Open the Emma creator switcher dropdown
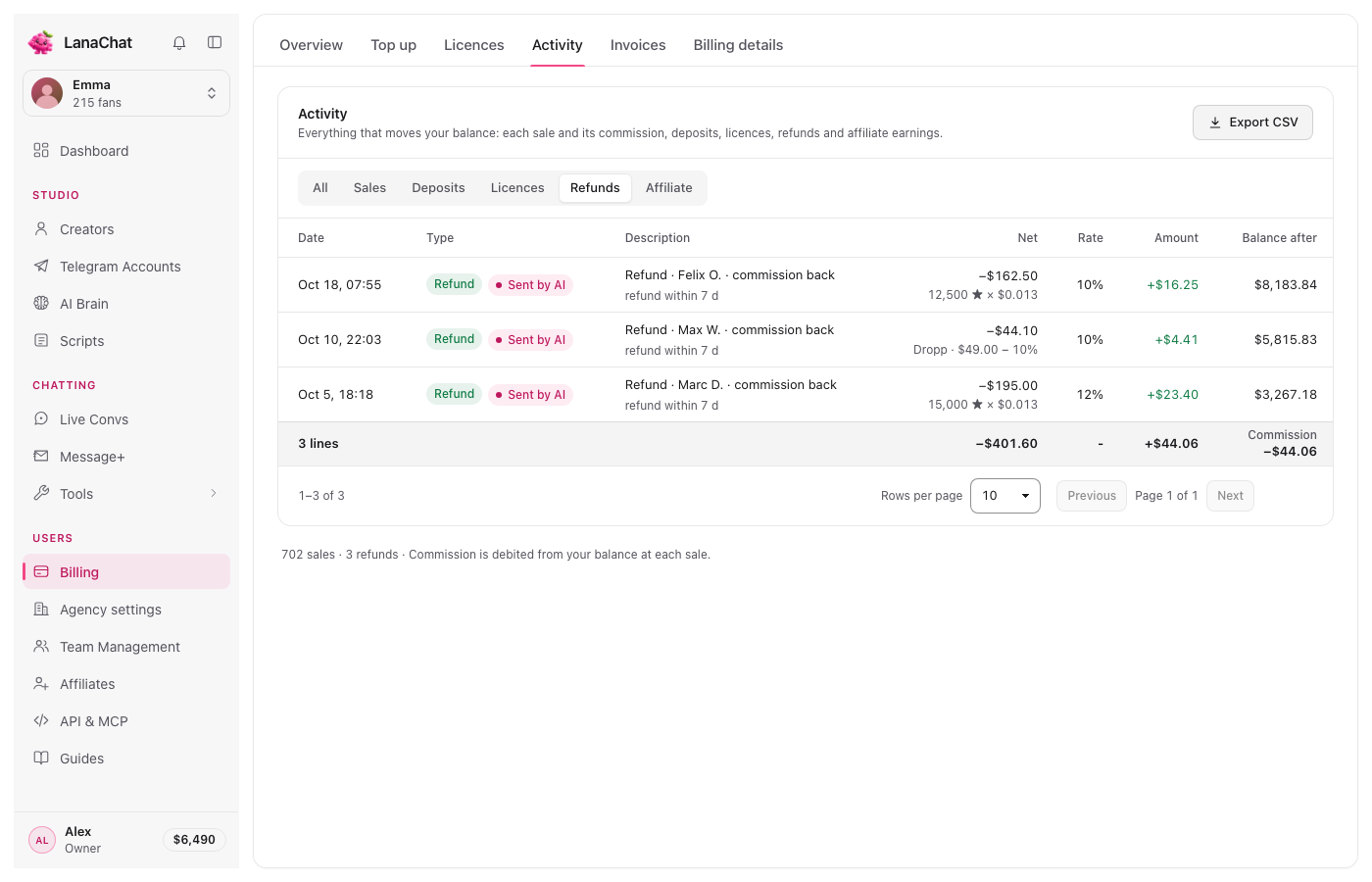 tap(126, 93)
